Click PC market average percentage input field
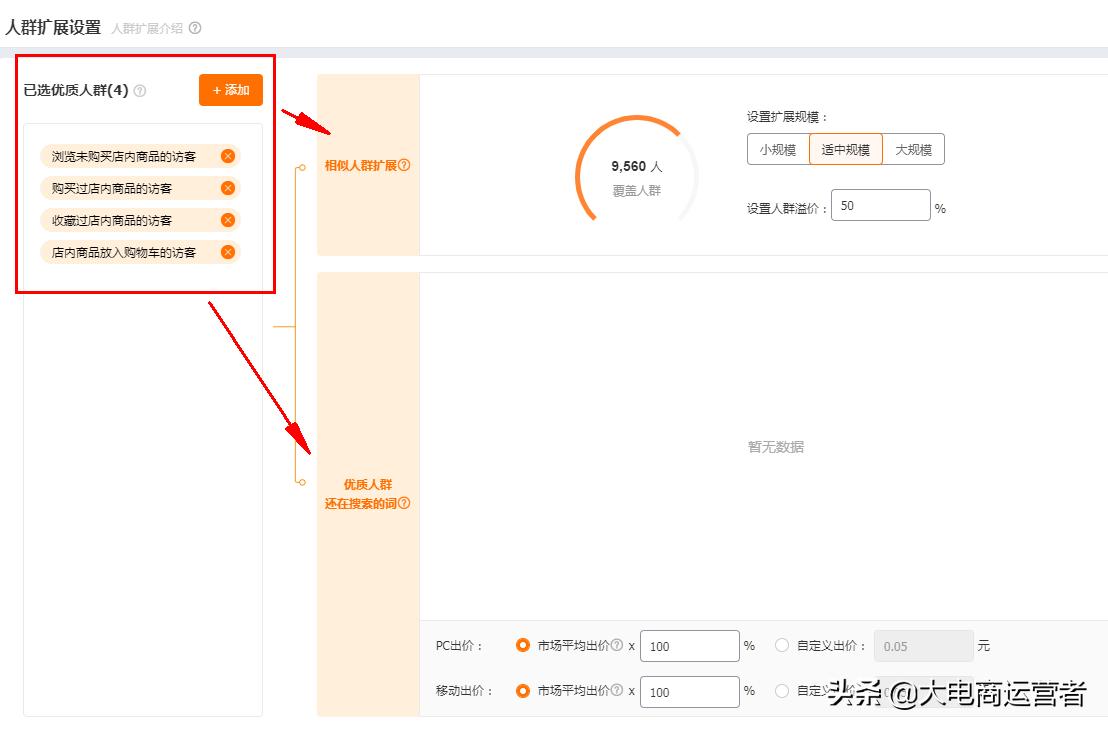Image resolution: width=1108 pixels, height=729 pixels. 690,646
